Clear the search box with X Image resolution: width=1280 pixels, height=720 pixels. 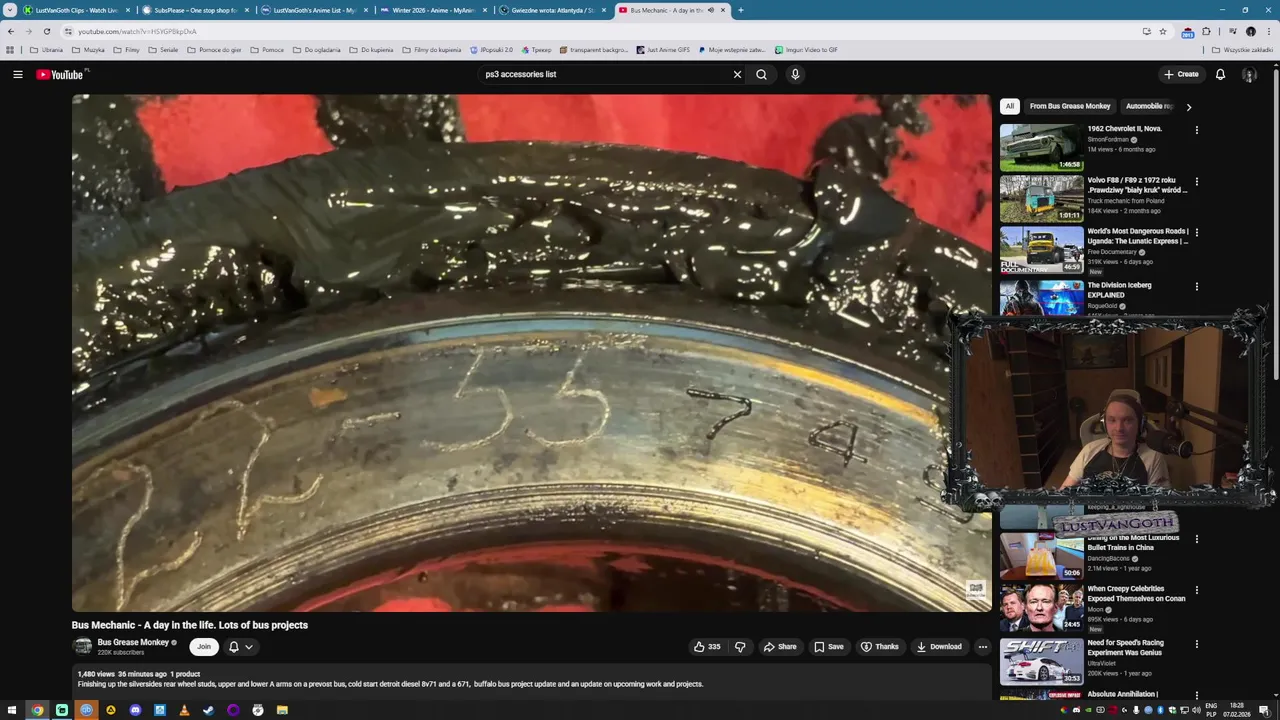[737, 74]
